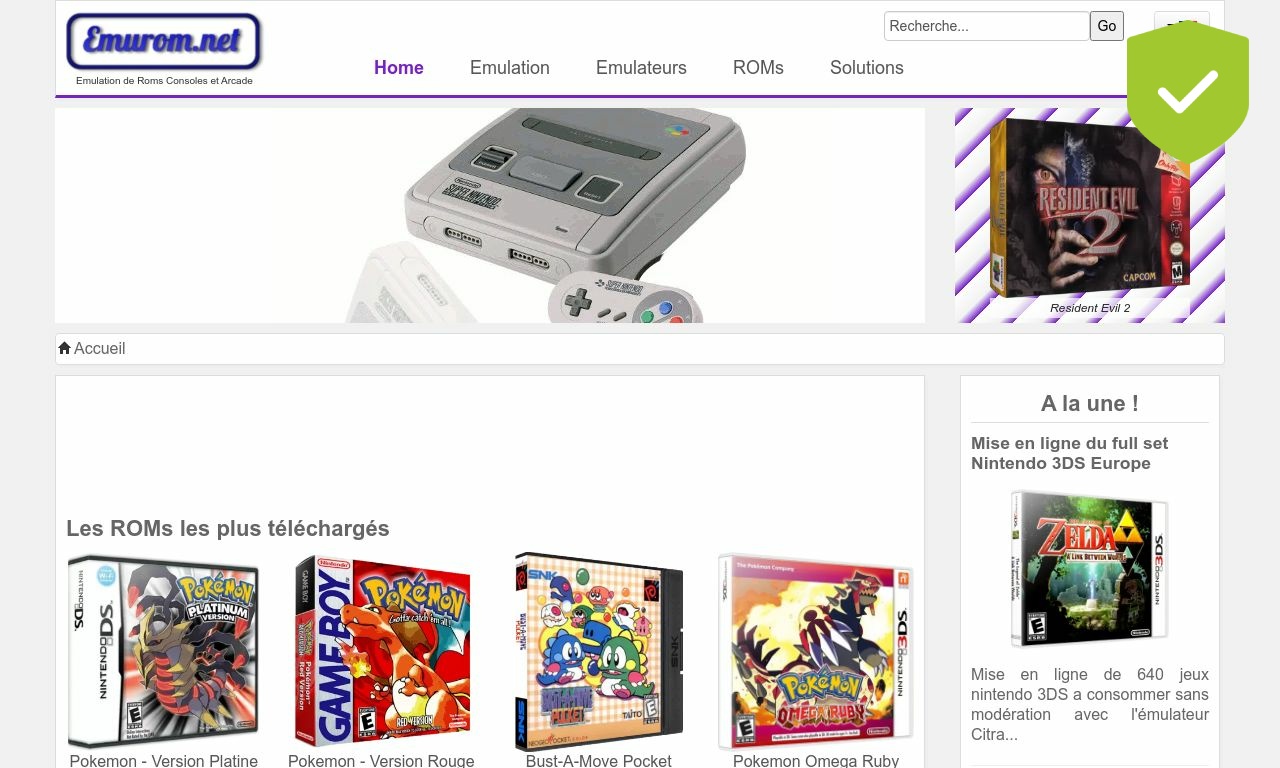
Task: Open Bust-A-Move Pocket box art
Action: pyautogui.click(x=599, y=651)
